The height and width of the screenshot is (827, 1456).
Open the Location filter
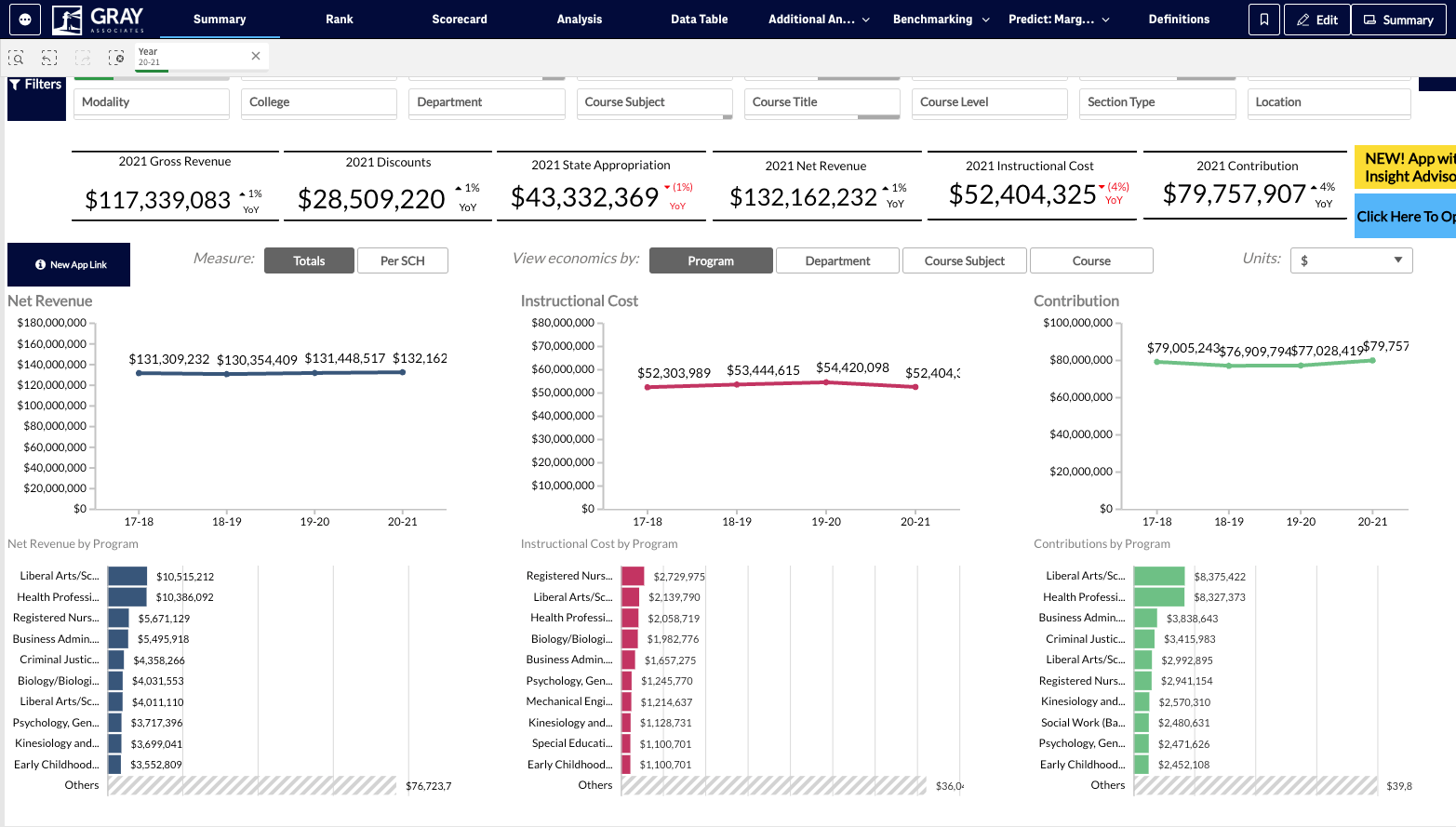coord(1329,102)
